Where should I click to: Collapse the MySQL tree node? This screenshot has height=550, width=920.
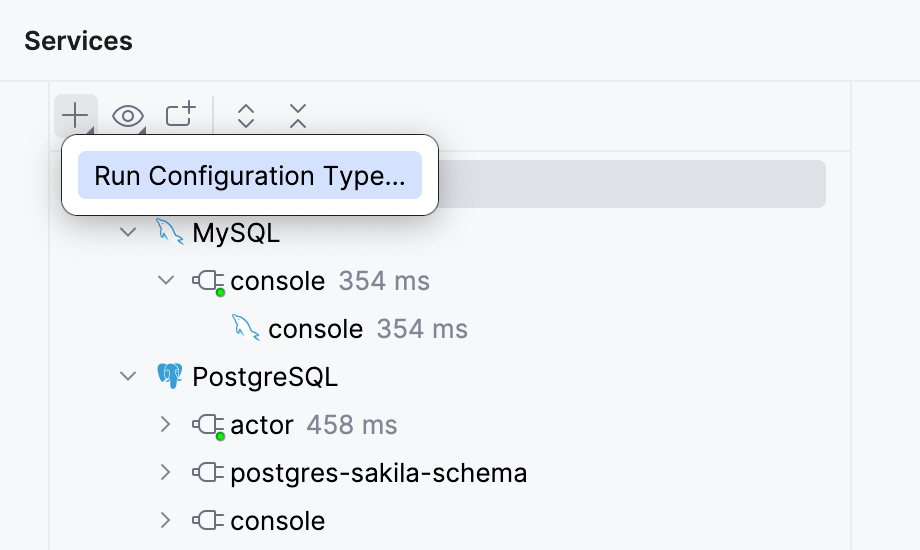(x=128, y=233)
